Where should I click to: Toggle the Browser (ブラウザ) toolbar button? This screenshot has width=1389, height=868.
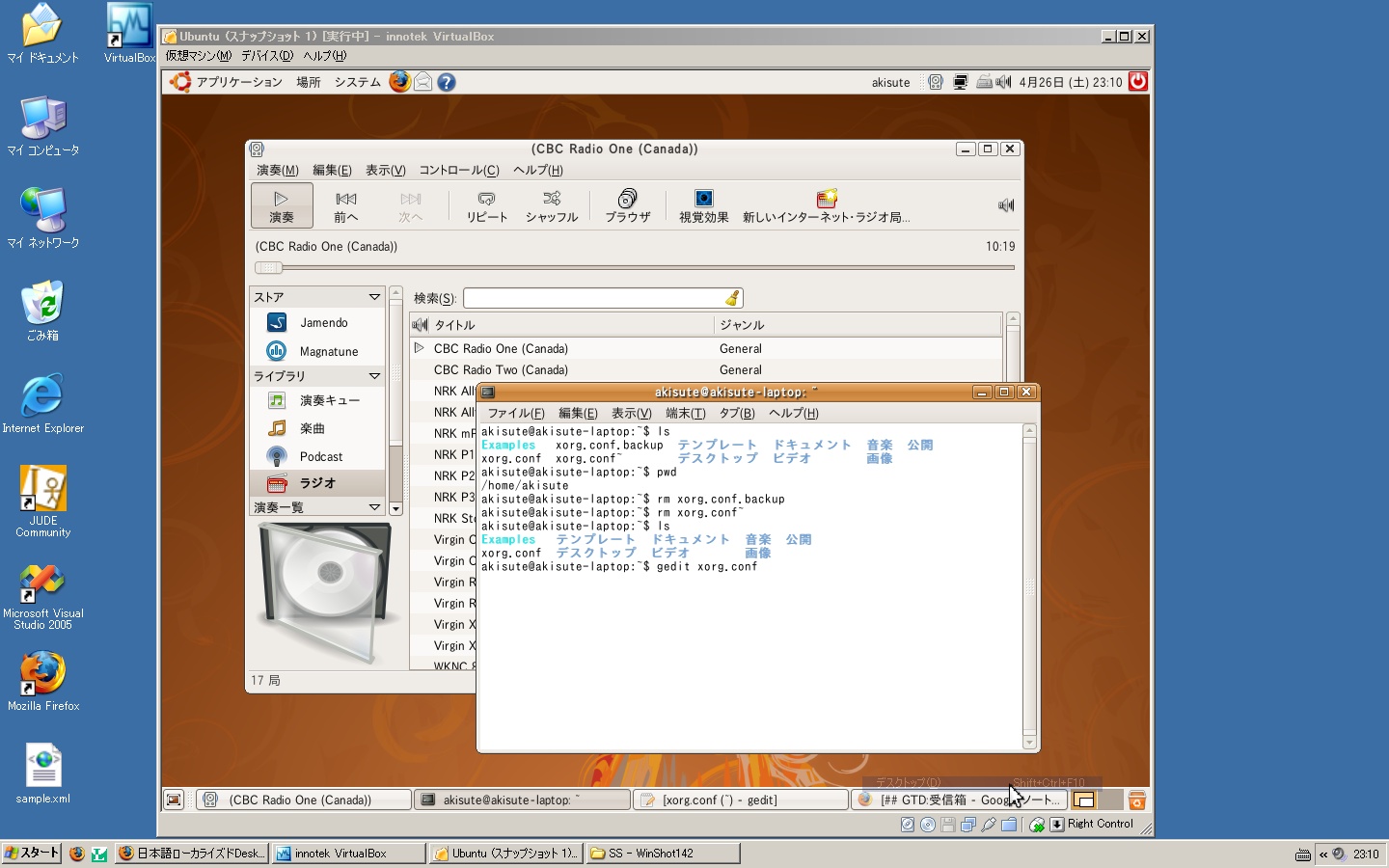628,205
